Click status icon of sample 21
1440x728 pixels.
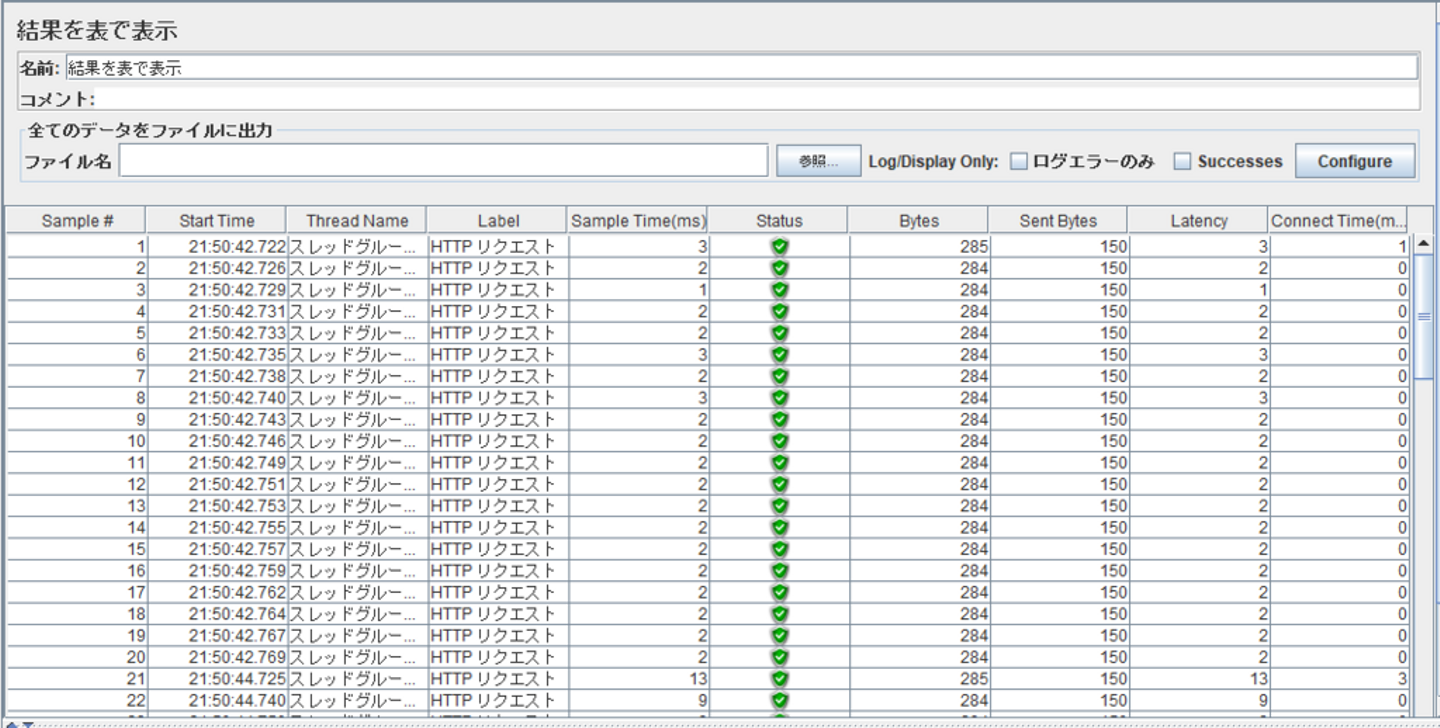(x=780, y=679)
